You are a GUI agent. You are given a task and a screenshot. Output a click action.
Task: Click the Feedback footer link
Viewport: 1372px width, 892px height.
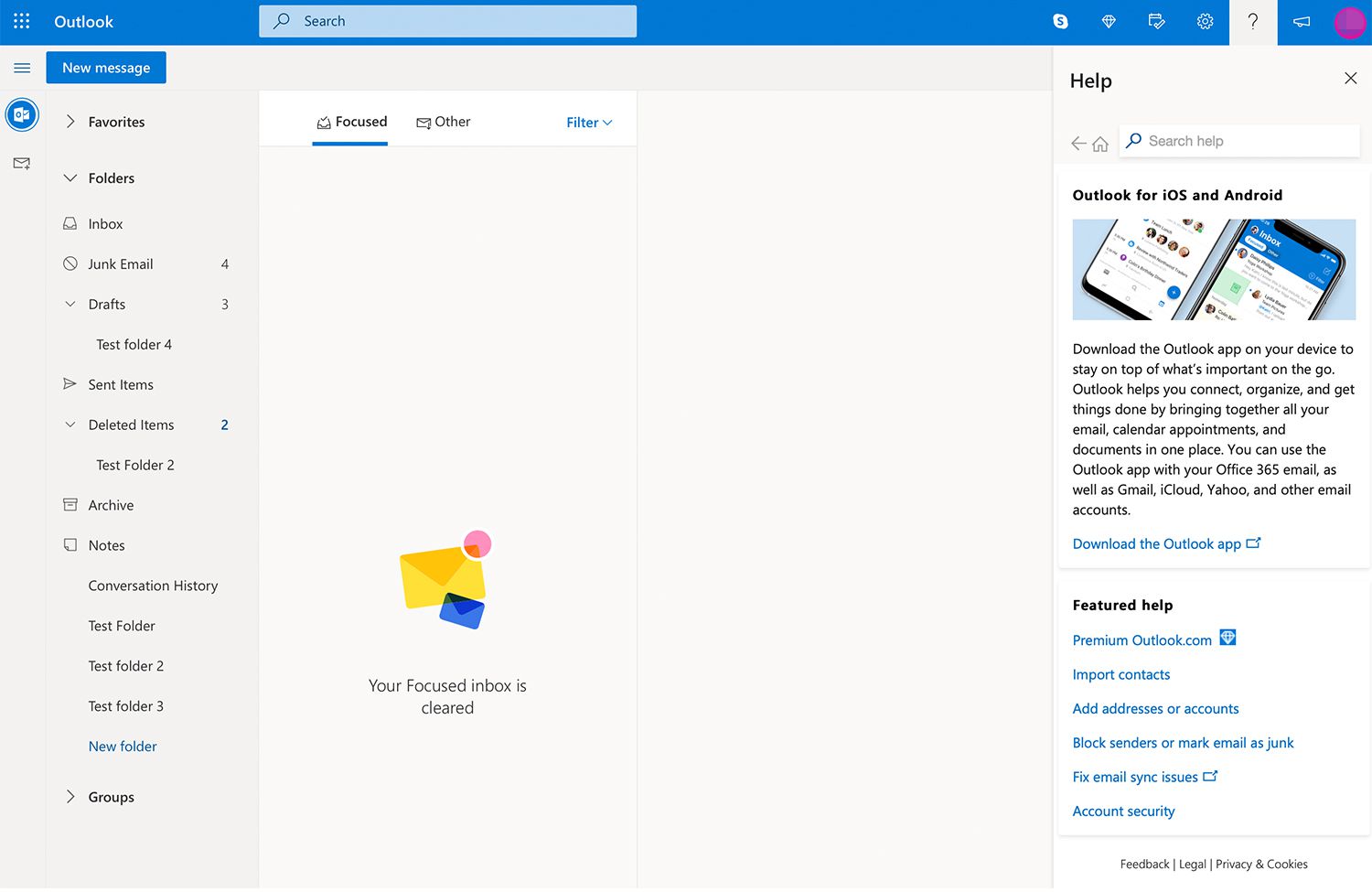[x=1144, y=864]
